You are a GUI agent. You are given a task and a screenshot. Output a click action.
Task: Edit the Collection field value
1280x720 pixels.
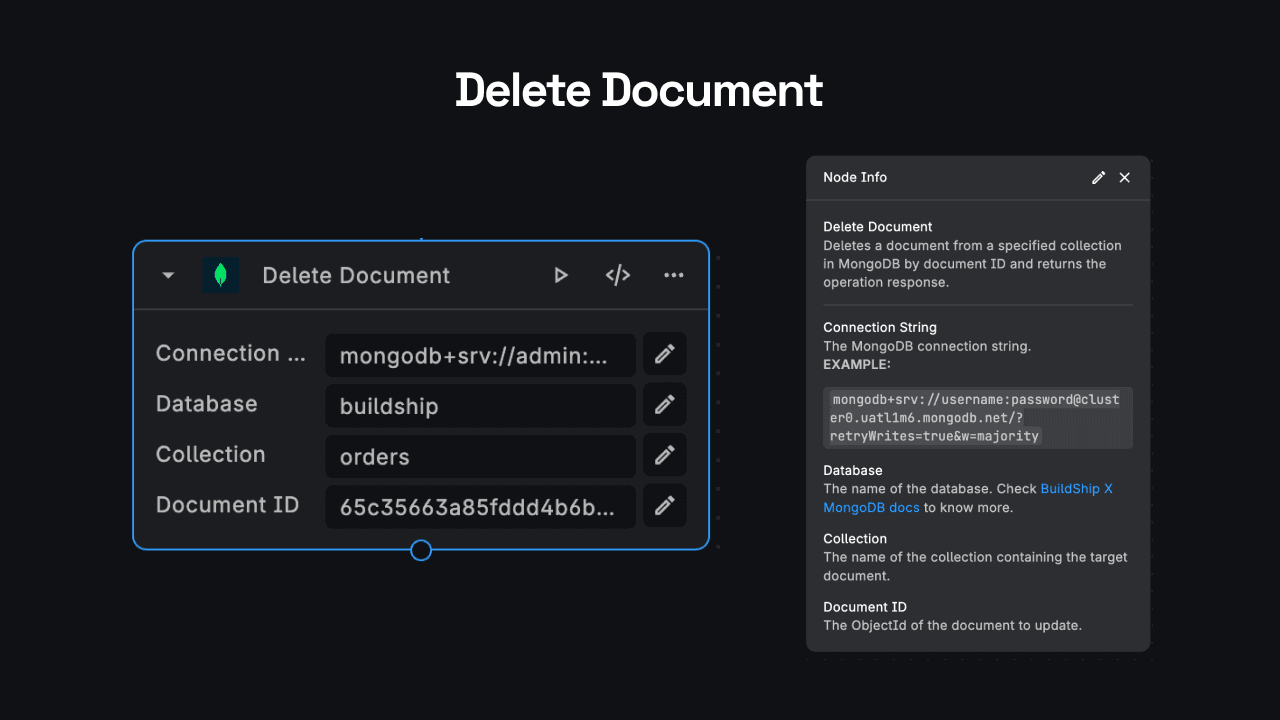tap(664, 455)
